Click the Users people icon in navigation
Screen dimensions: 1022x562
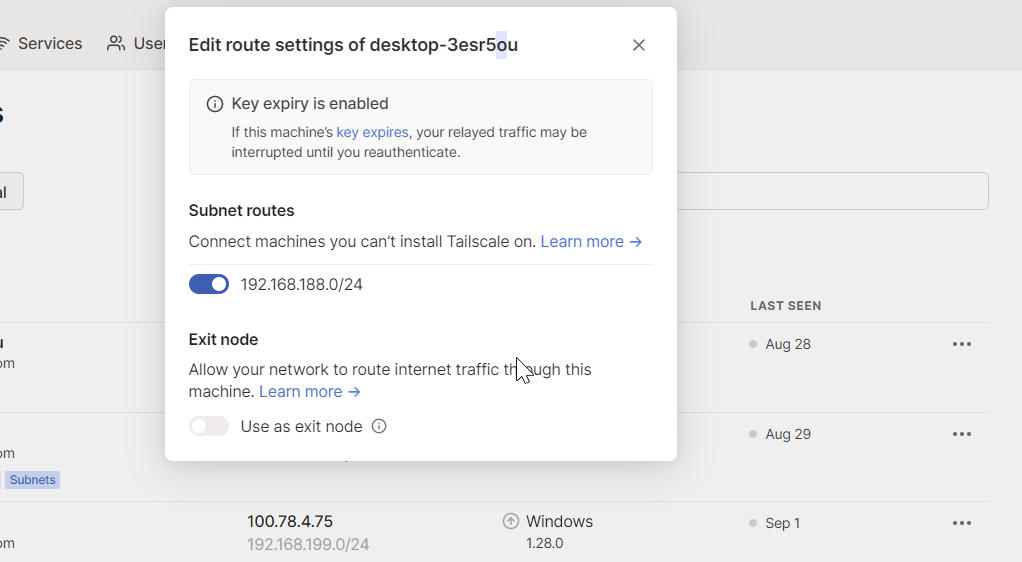pyautogui.click(x=117, y=44)
